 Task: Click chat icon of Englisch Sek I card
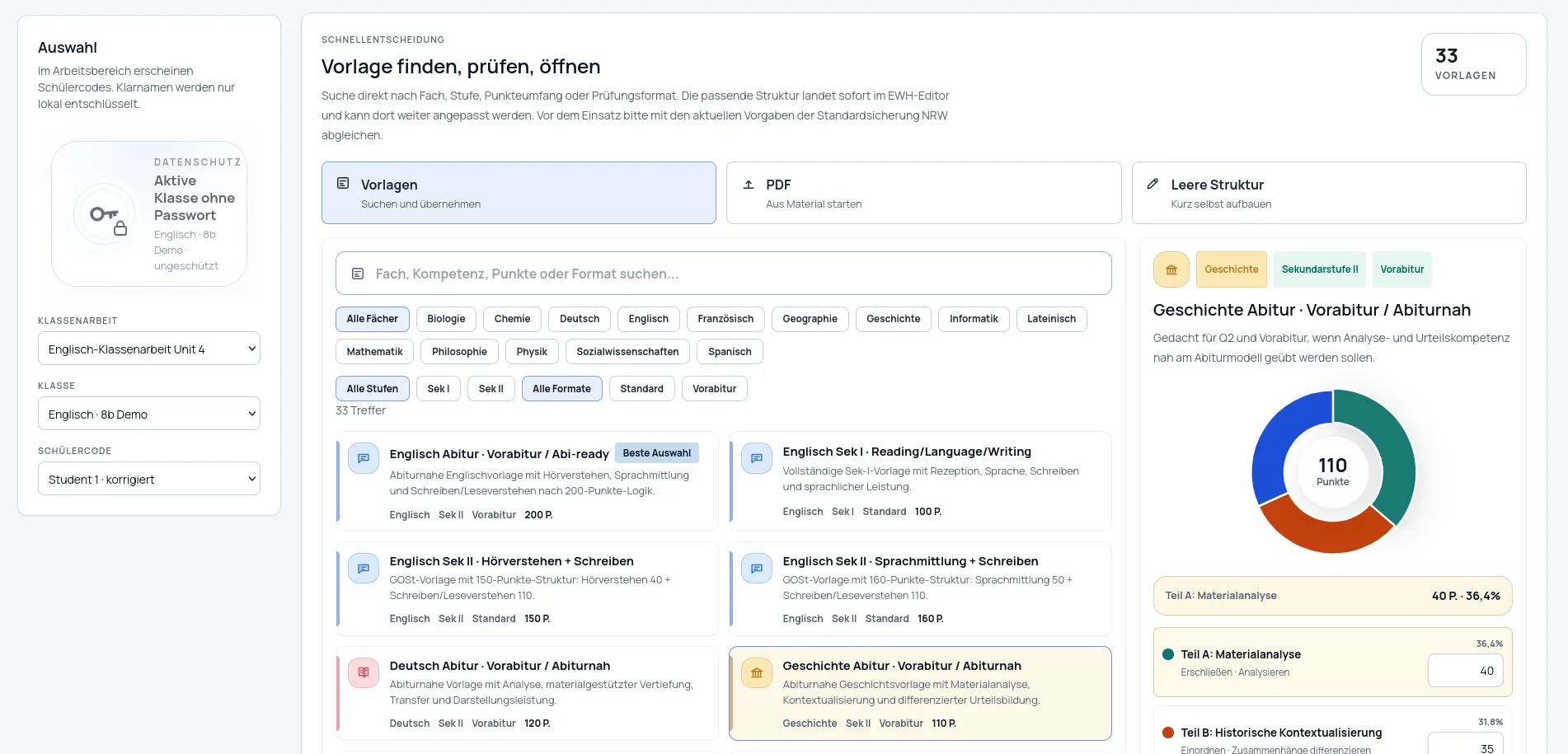pos(757,458)
